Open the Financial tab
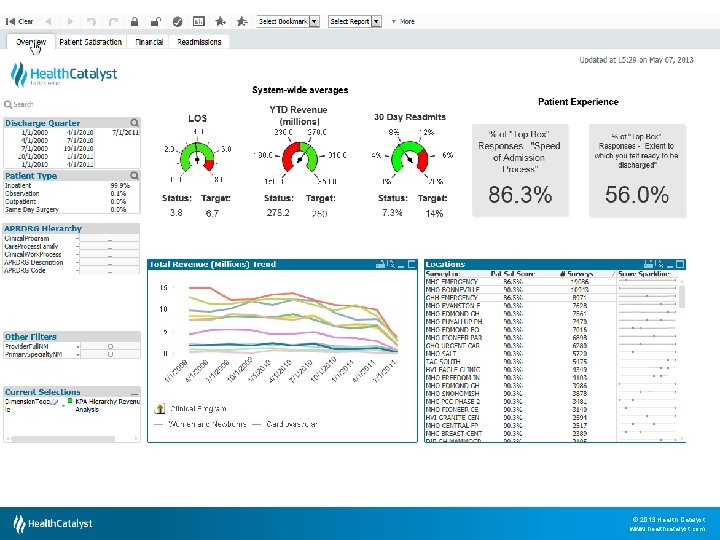 tap(149, 42)
